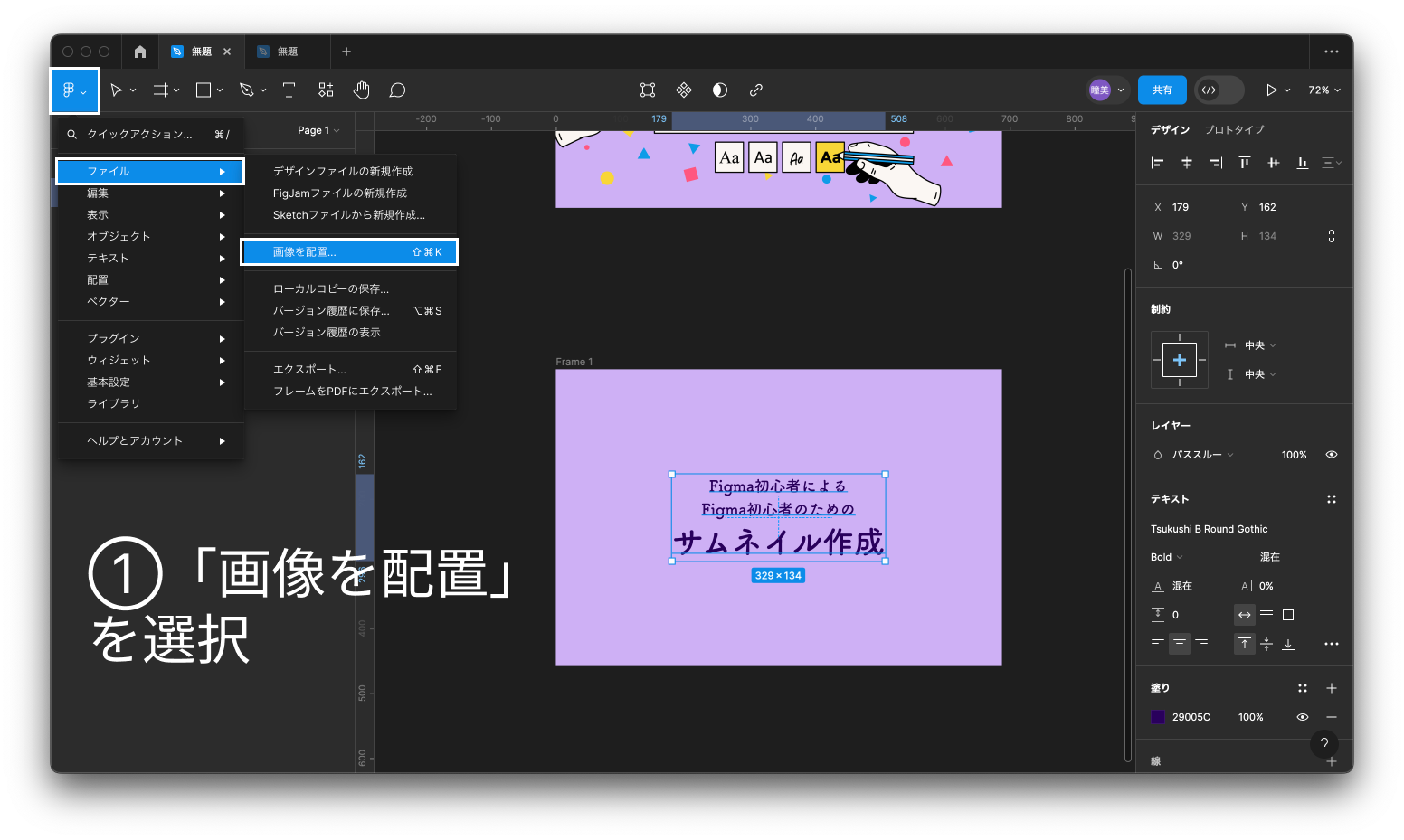Open the 72% zoom dropdown
Viewport: 1404px width, 840px height.
(x=1323, y=90)
